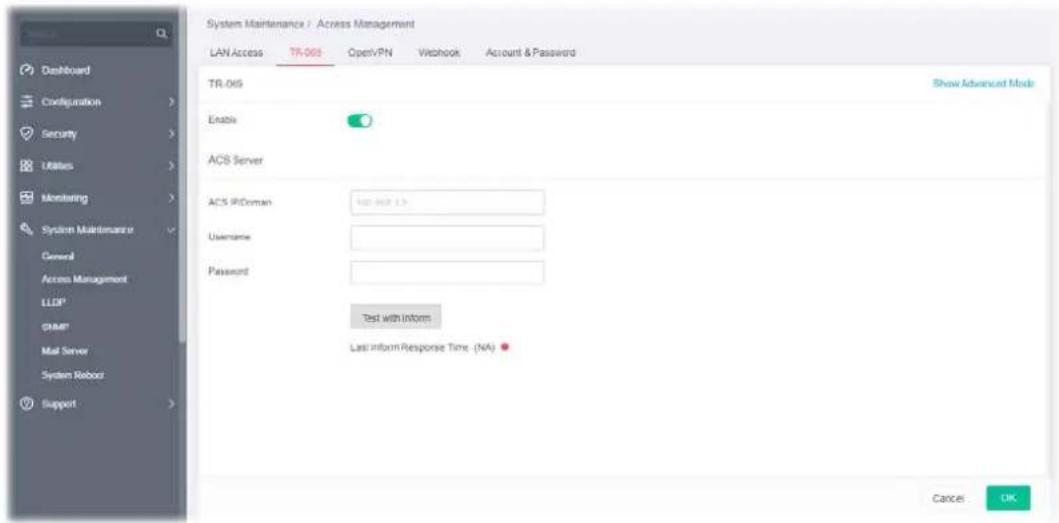Image resolution: width=1059 pixels, height=523 pixels.
Task: Click the ACS Server section heading
Action: click(235, 161)
